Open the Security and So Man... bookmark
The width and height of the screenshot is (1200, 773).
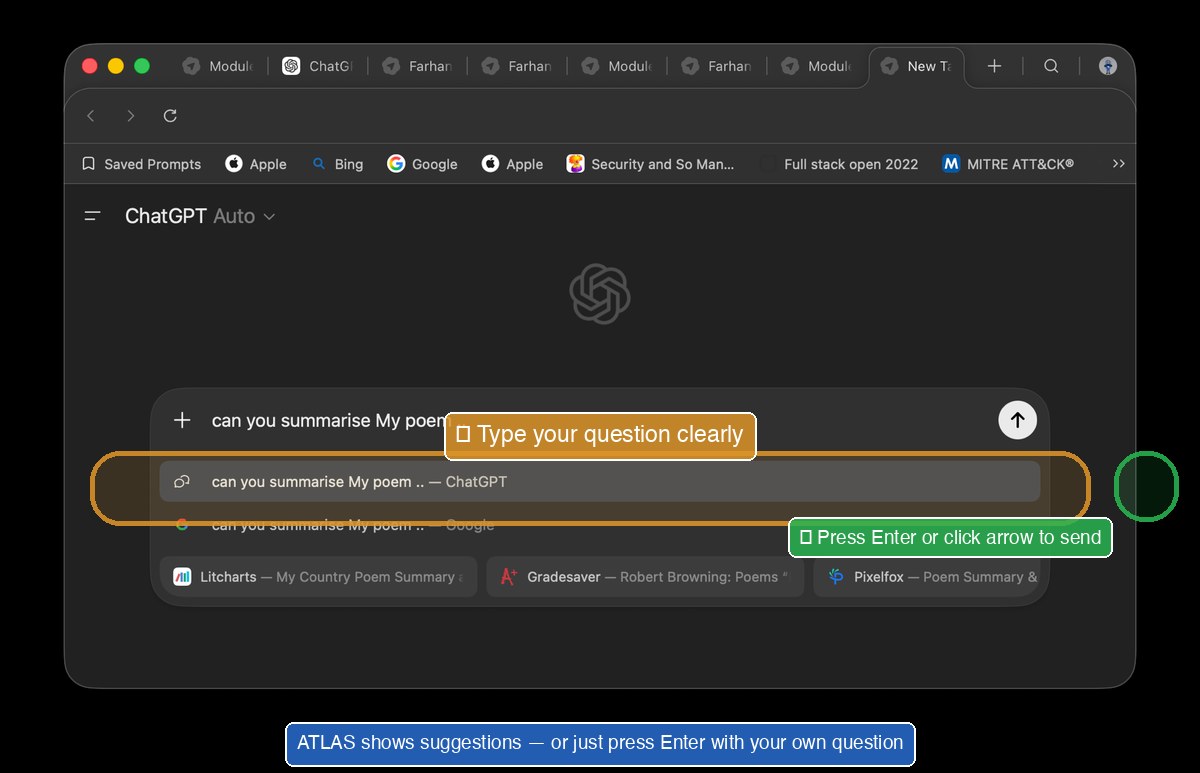[650, 164]
